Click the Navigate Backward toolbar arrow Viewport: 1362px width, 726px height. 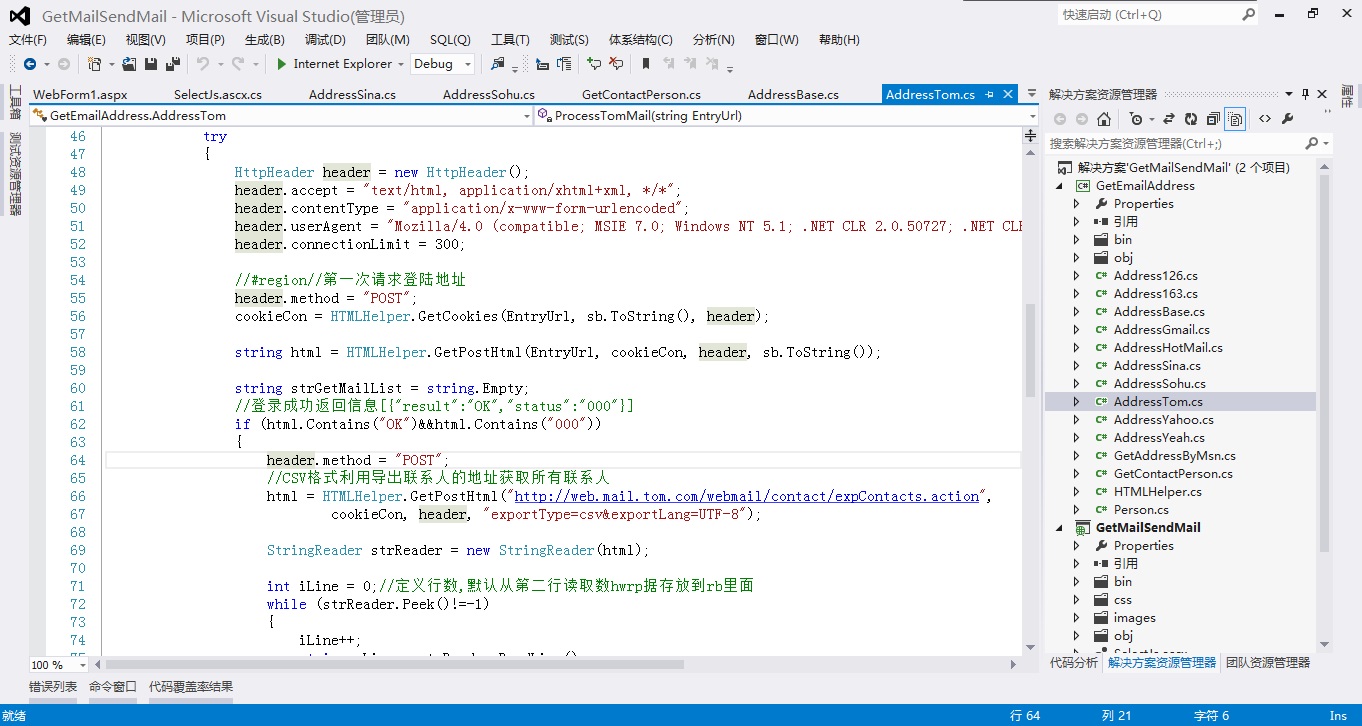pyautogui.click(x=30, y=64)
